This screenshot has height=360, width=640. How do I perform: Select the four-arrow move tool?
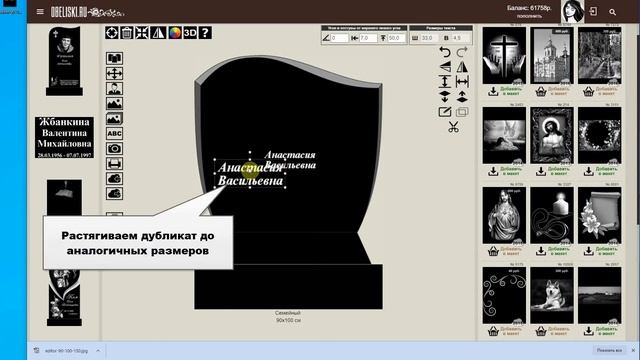[114, 73]
